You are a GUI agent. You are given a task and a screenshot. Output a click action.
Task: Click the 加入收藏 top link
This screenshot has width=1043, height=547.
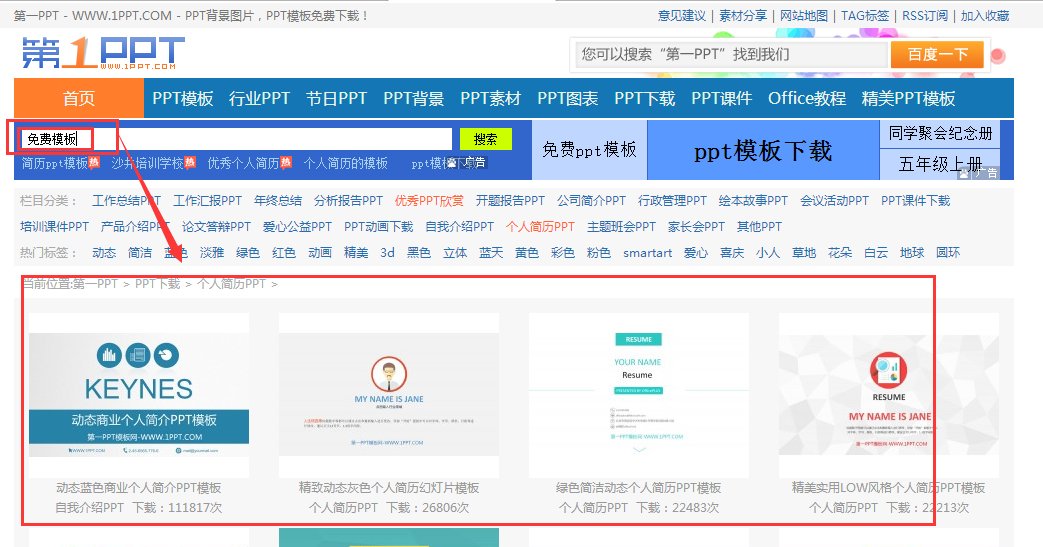985,15
